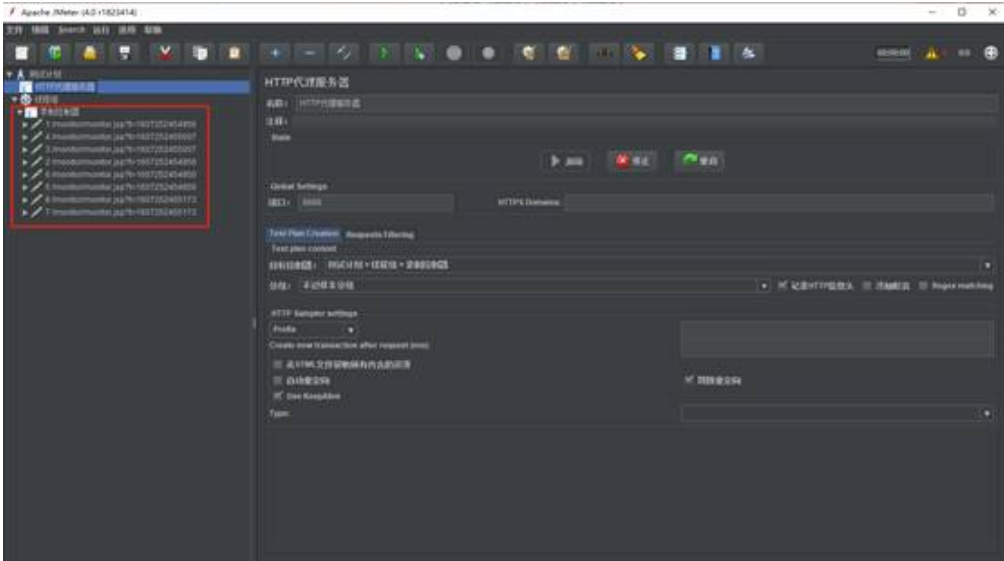The width and height of the screenshot is (1004, 561).
Task: Start the test with green arrow icon
Action: 384,53
